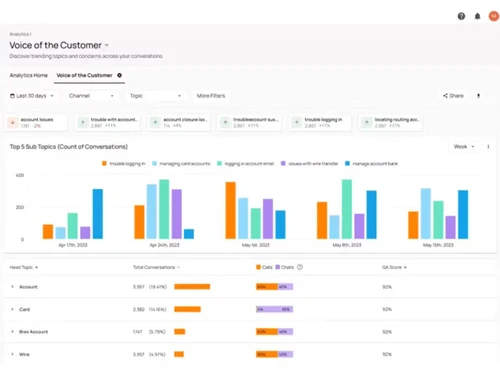Toggle manage account bank legend series
Image resolution: width=500 pixels, height=375 pixels.
[x=371, y=164]
